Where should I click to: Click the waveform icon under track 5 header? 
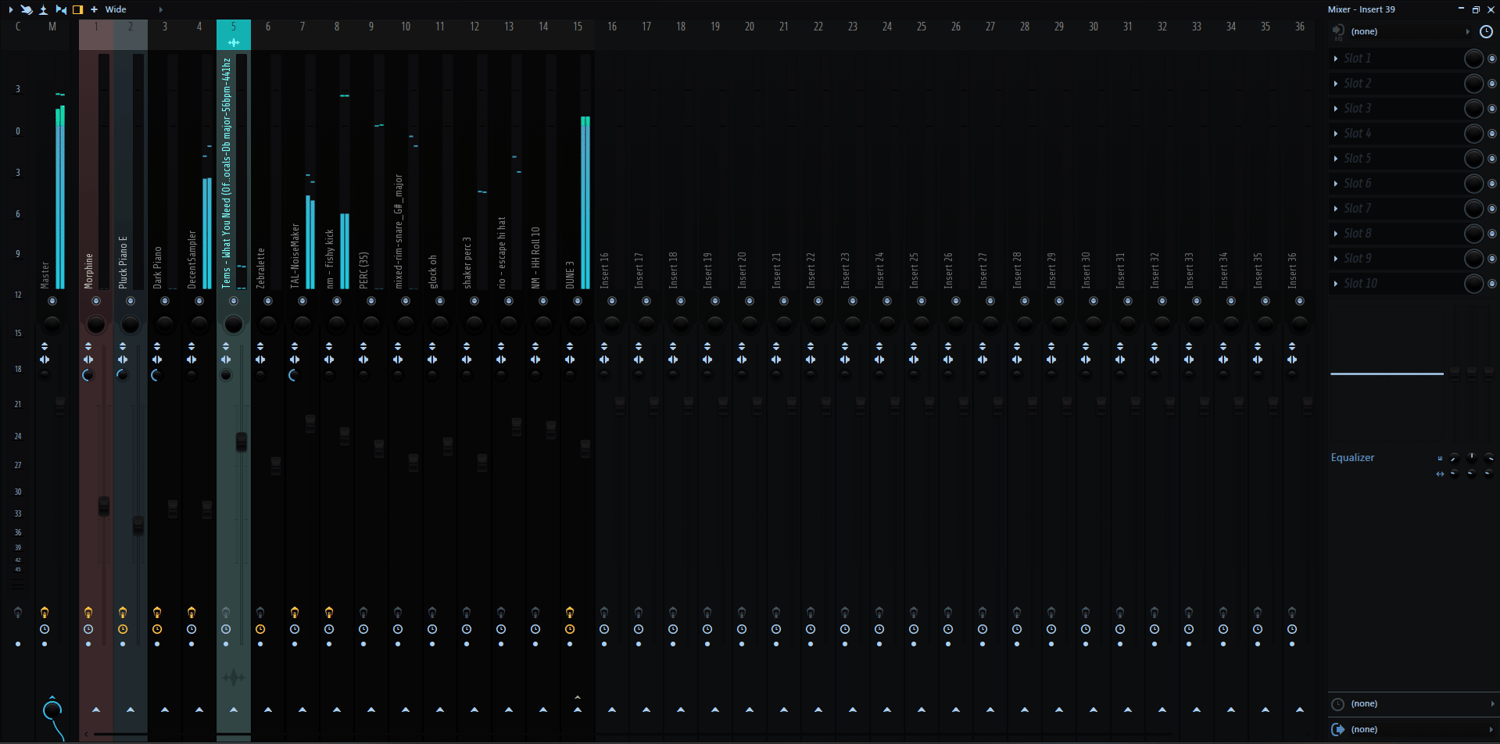click(234, 43)
